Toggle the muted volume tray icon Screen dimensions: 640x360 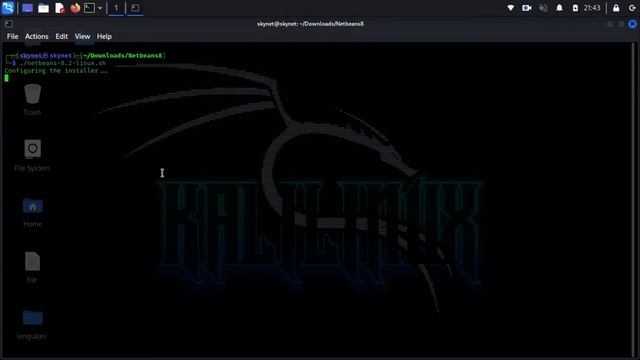tap(543, 8)
